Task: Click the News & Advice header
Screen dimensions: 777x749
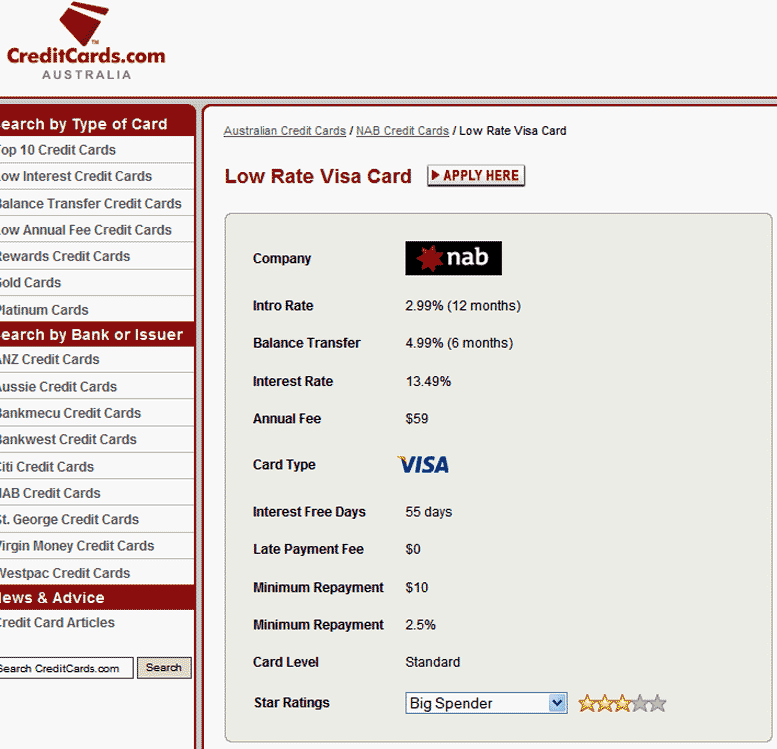Action: coord(97,598)
